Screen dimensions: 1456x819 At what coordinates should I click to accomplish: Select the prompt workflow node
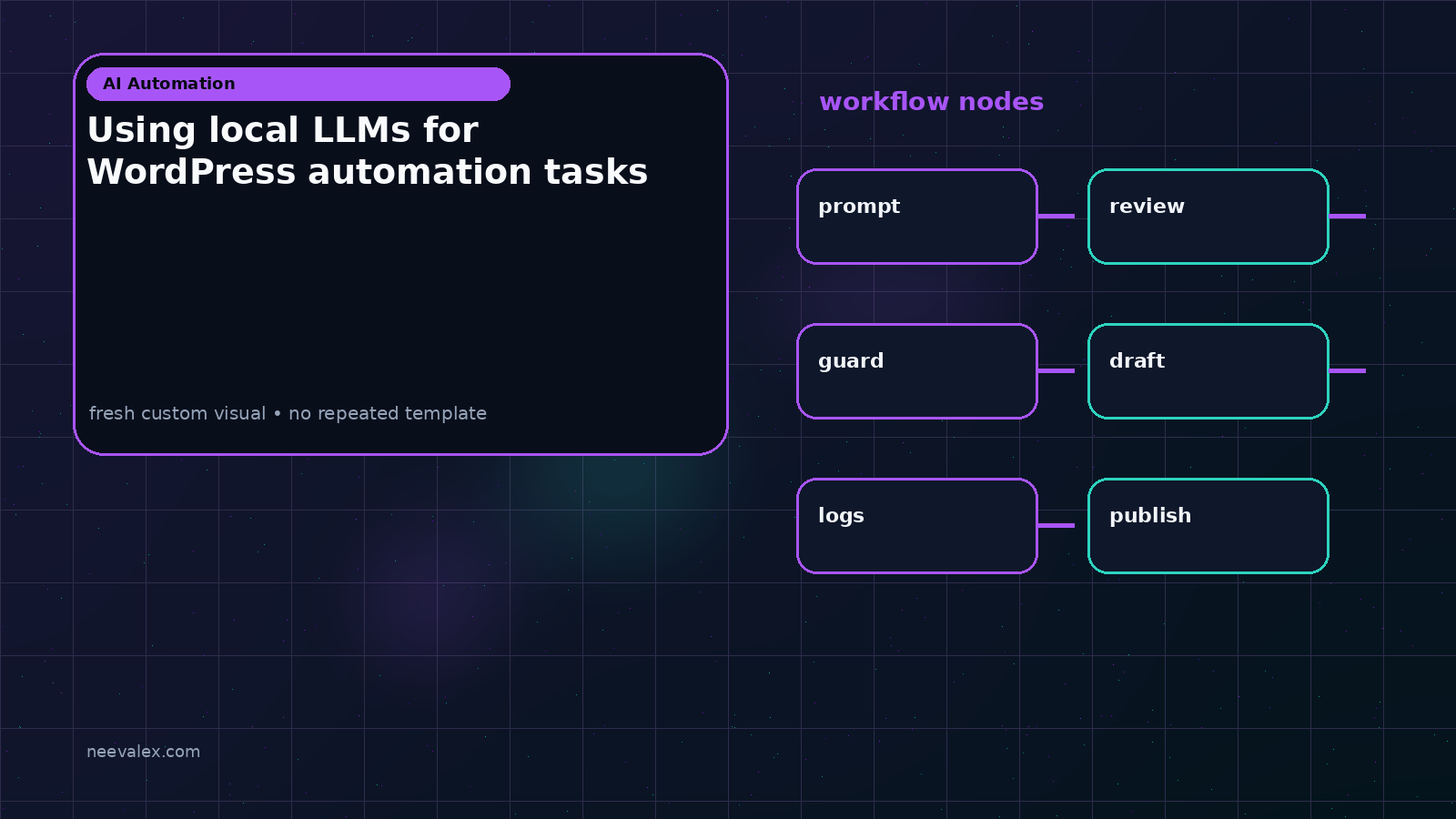click(917, 217)
